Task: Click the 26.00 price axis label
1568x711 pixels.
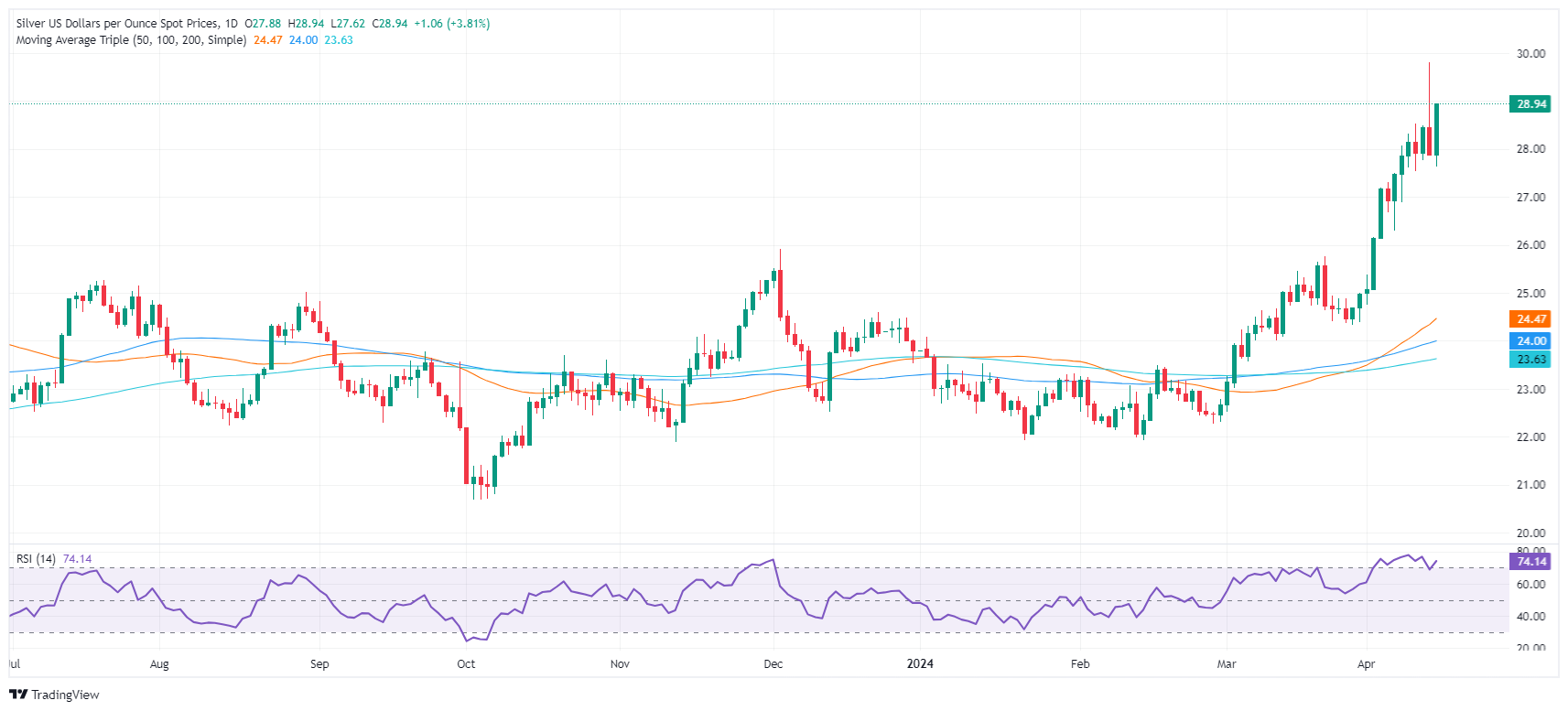Action: click(1530, 245)
